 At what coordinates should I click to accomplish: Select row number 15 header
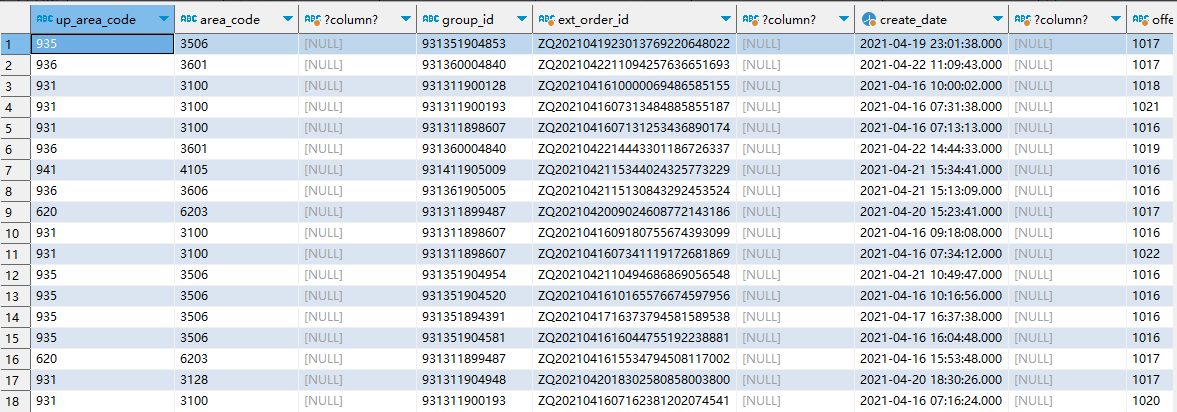pyautogui.click(x=15, y=338)
